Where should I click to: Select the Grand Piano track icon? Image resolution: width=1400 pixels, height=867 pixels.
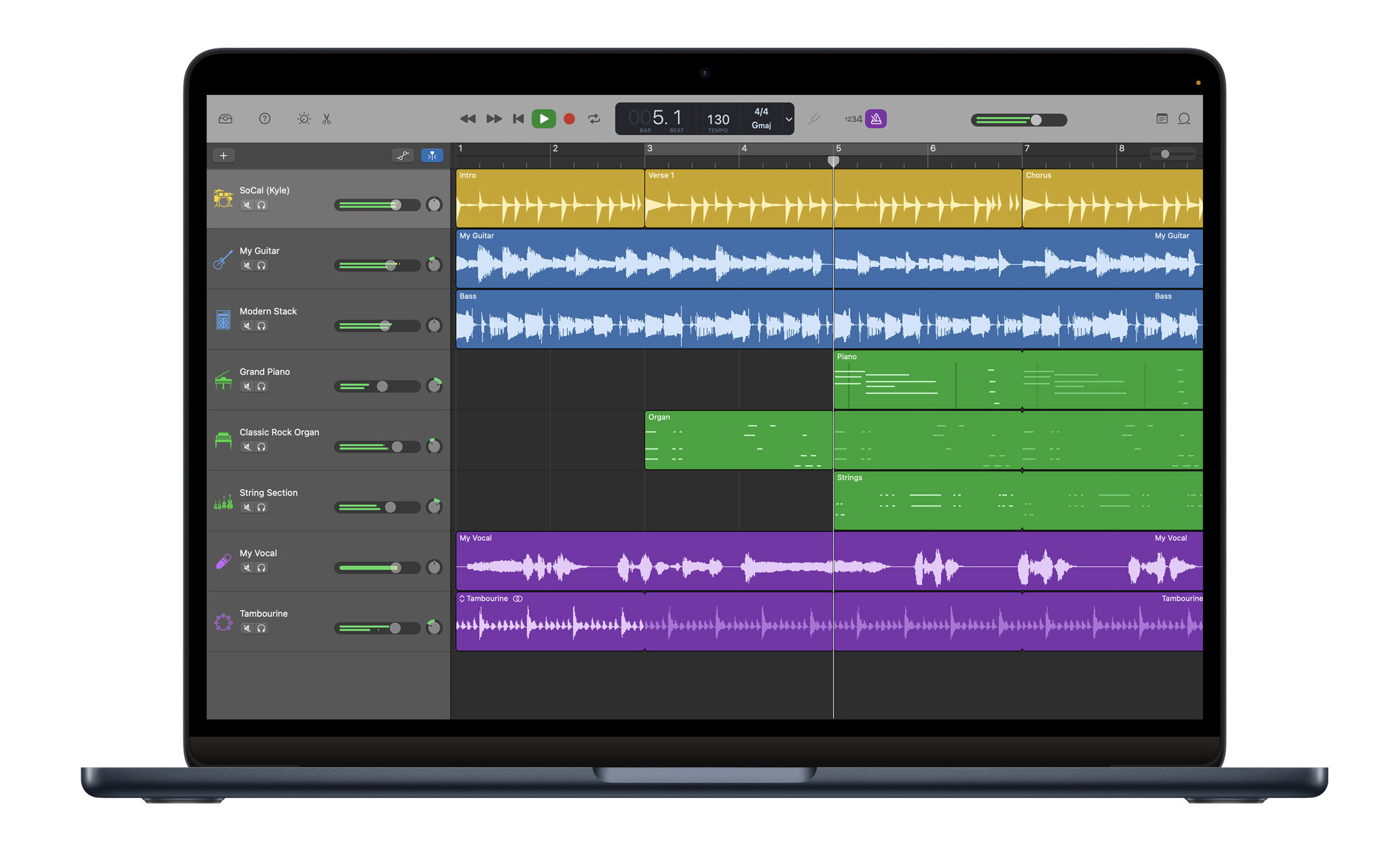223,381
